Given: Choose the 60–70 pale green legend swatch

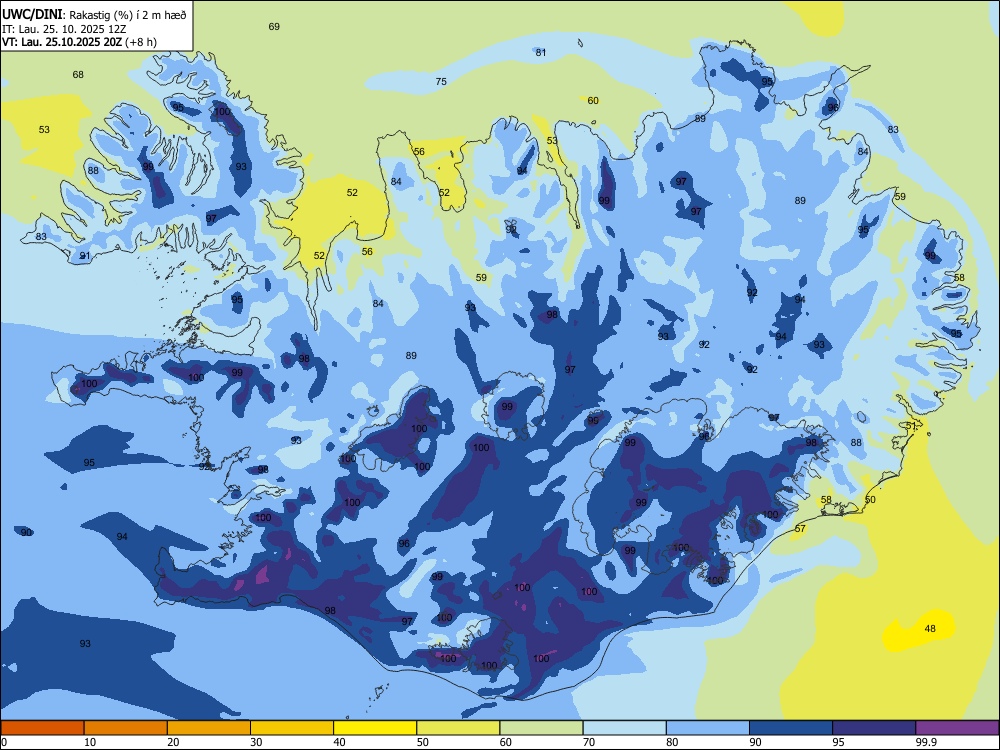Looking at the screenshot, I should (541, 728).
